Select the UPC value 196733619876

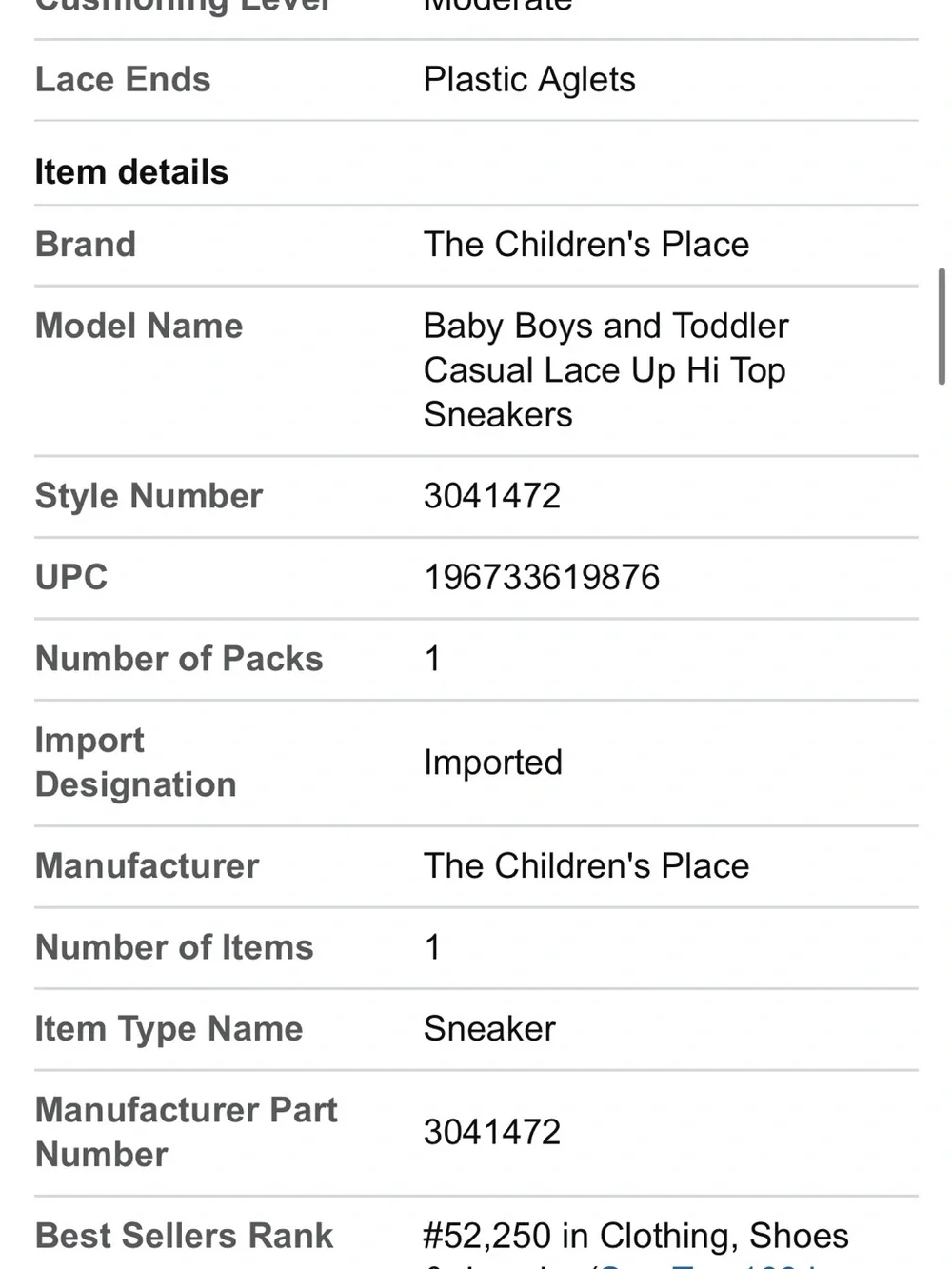click(542, 577)
